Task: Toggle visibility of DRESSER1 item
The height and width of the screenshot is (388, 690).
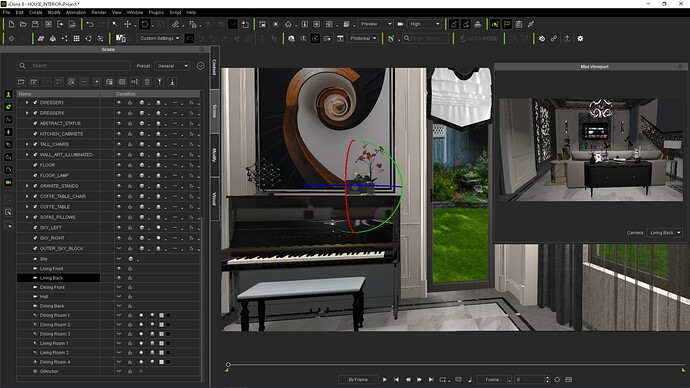Action: 119,102
